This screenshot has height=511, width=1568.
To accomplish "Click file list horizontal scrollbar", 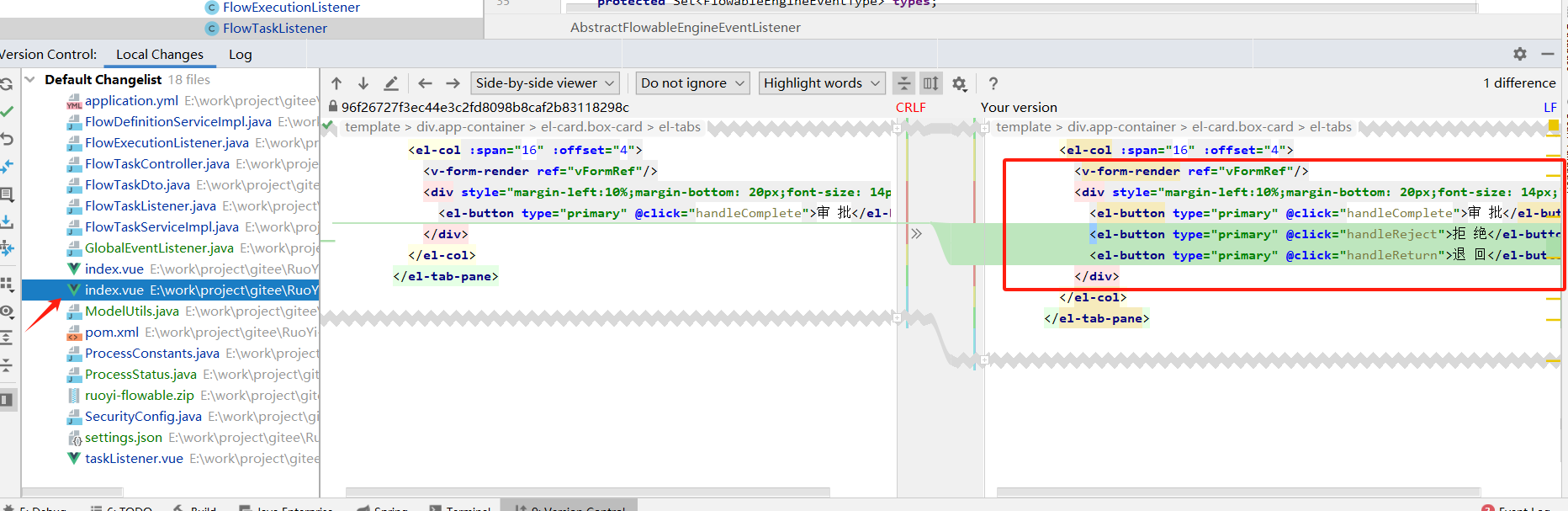I will pyautogui.click(x=72, y=492).
